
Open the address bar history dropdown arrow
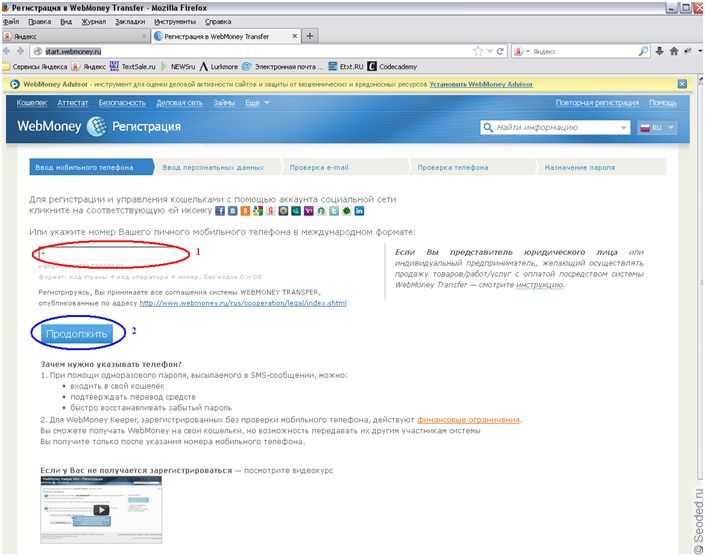click(490, 51)
